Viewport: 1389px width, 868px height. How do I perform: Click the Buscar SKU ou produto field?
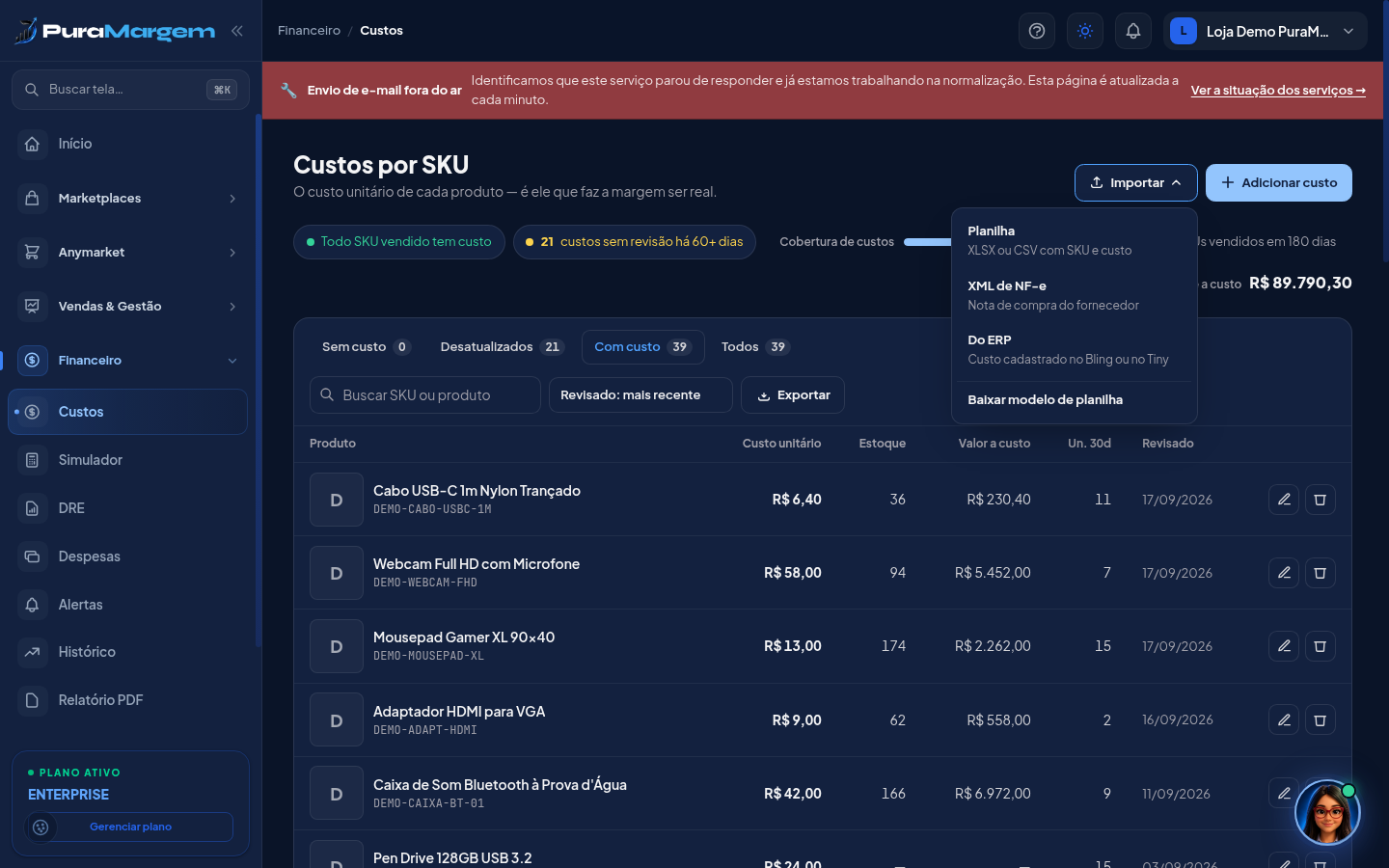point(425,395)
